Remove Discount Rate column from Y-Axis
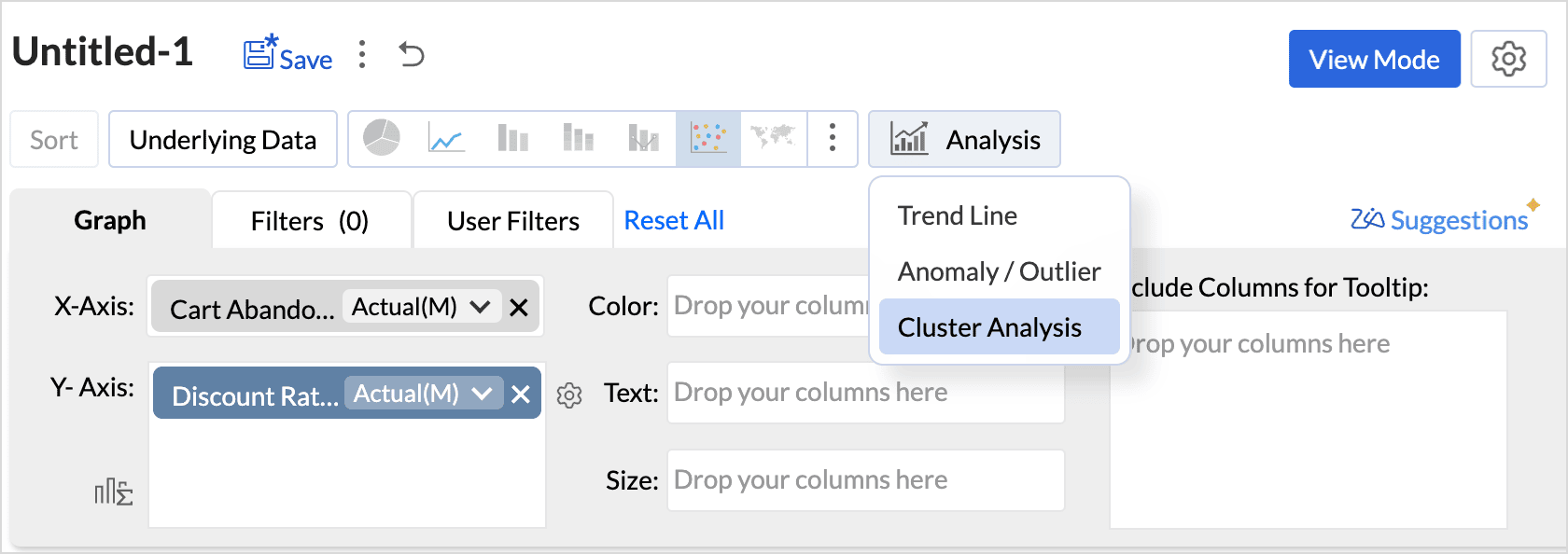The height and width of the screenshot is (554, 1568). (x=521, y=394)
